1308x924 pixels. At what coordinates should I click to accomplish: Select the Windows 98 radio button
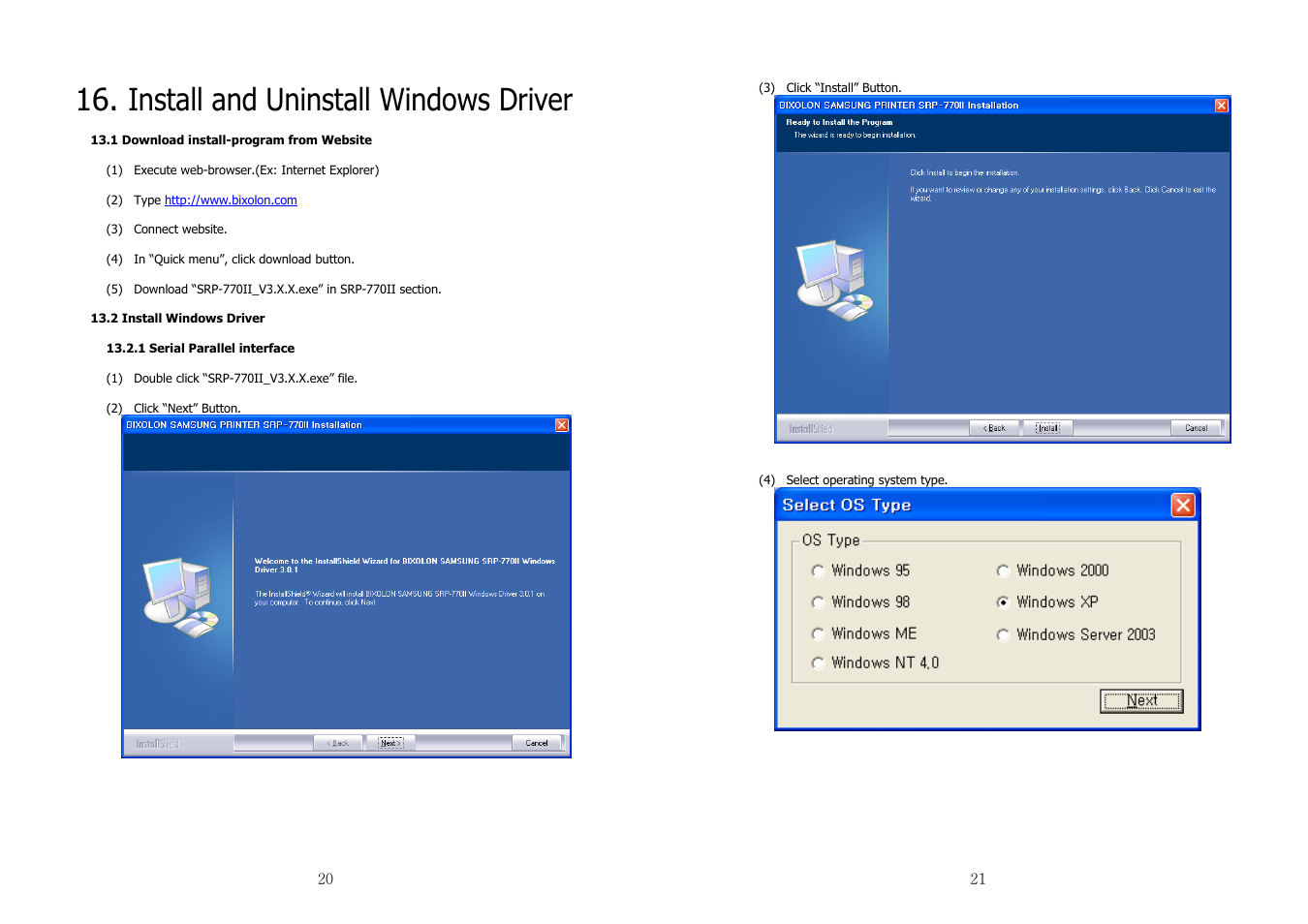coord(818,602)
